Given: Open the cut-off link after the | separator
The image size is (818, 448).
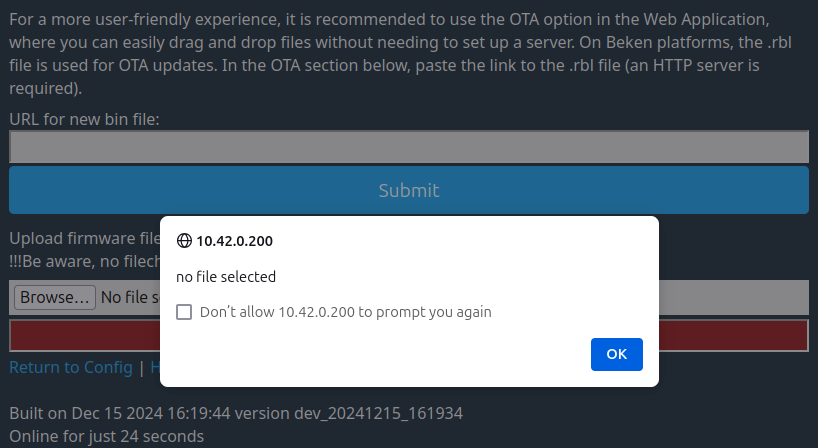Looking at the screenshot, I should (155, 367).
